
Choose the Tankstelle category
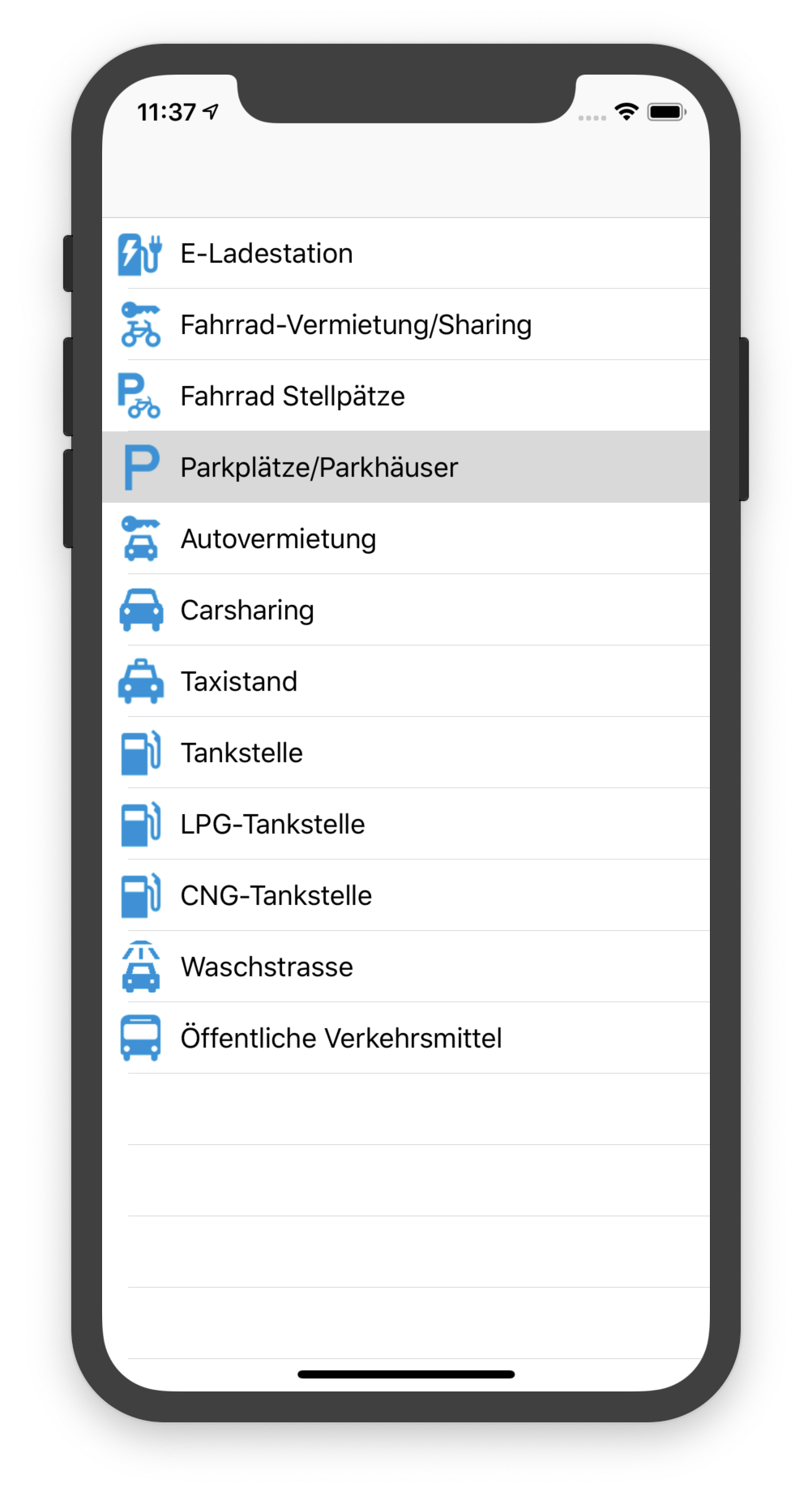click(241, 753)
